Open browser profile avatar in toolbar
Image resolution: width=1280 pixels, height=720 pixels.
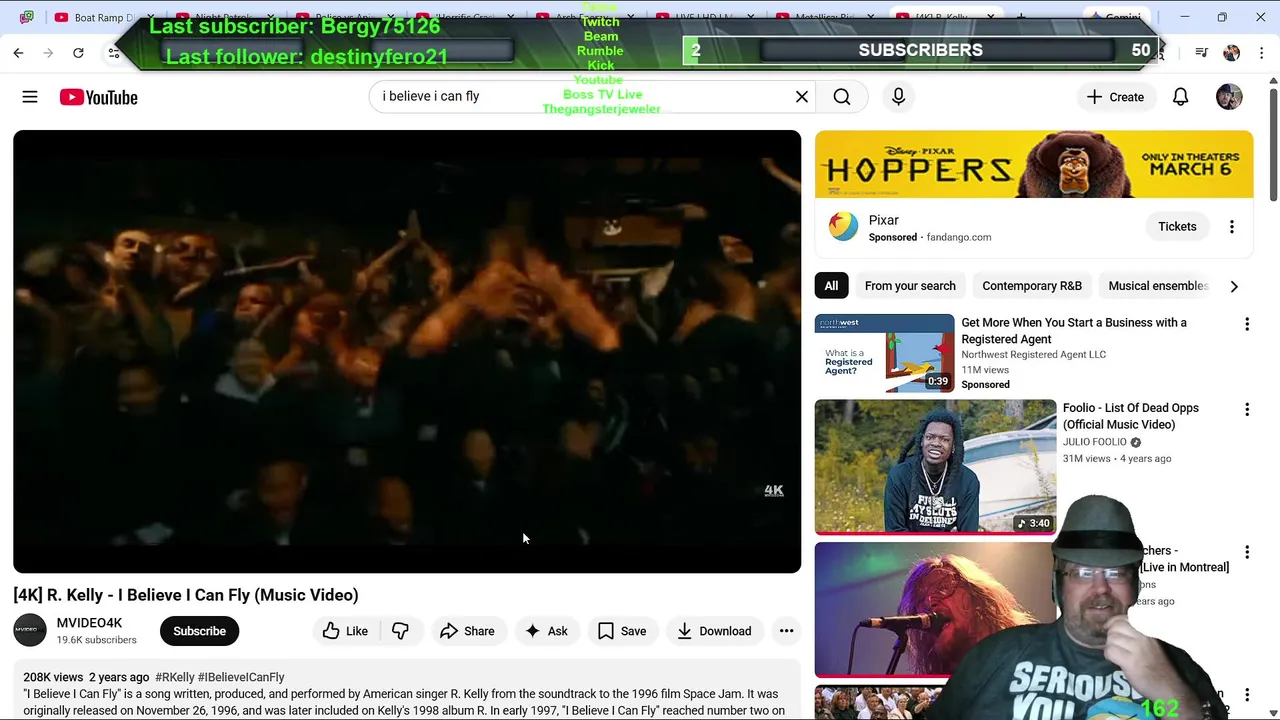(x=1231, y=53)
